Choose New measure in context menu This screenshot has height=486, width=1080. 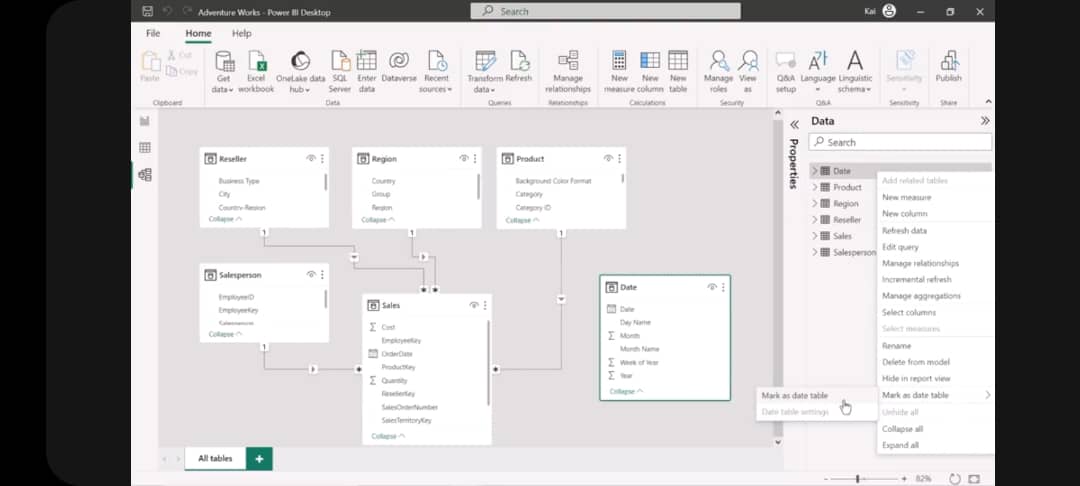(906, 198)
